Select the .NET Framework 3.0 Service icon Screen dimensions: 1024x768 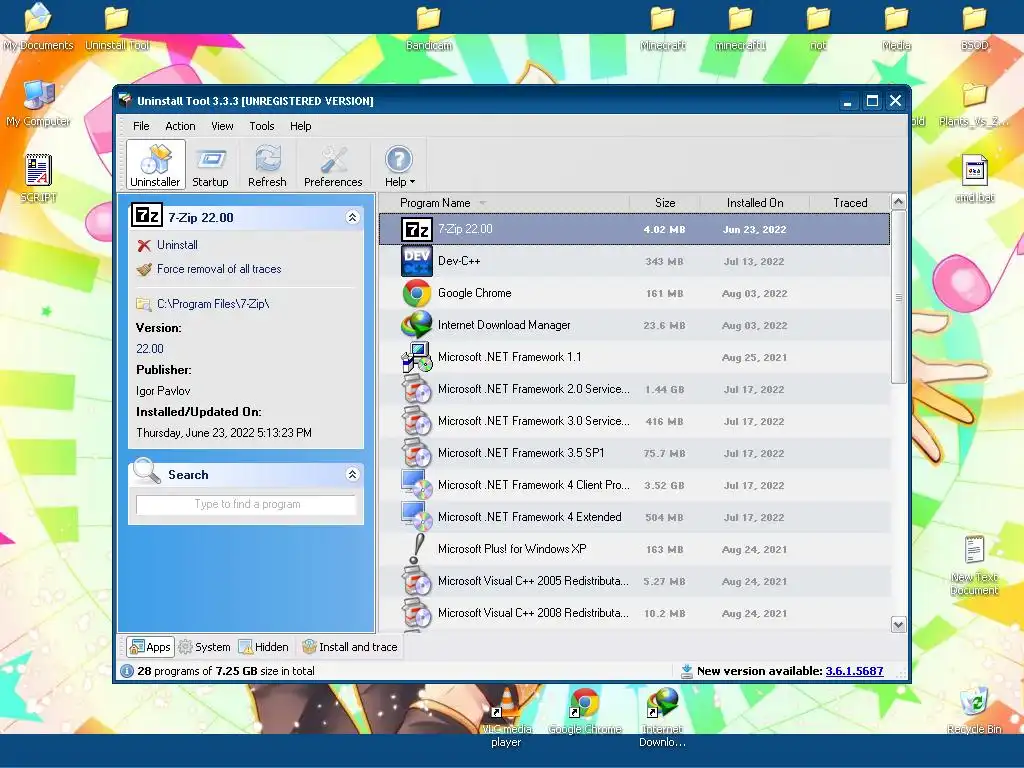click(x=417, y=421)
